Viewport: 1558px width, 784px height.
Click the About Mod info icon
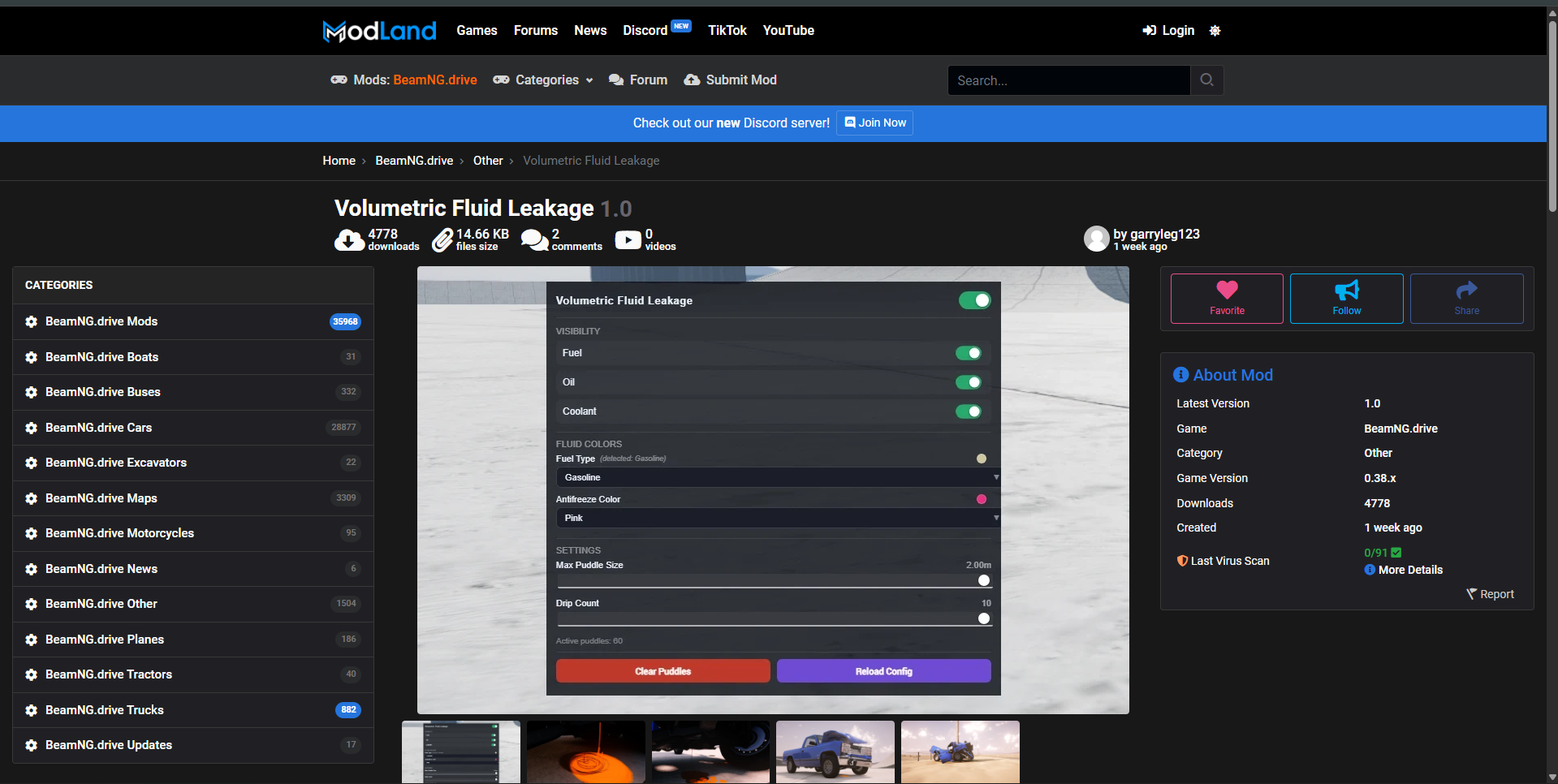tap(1180, 375)
